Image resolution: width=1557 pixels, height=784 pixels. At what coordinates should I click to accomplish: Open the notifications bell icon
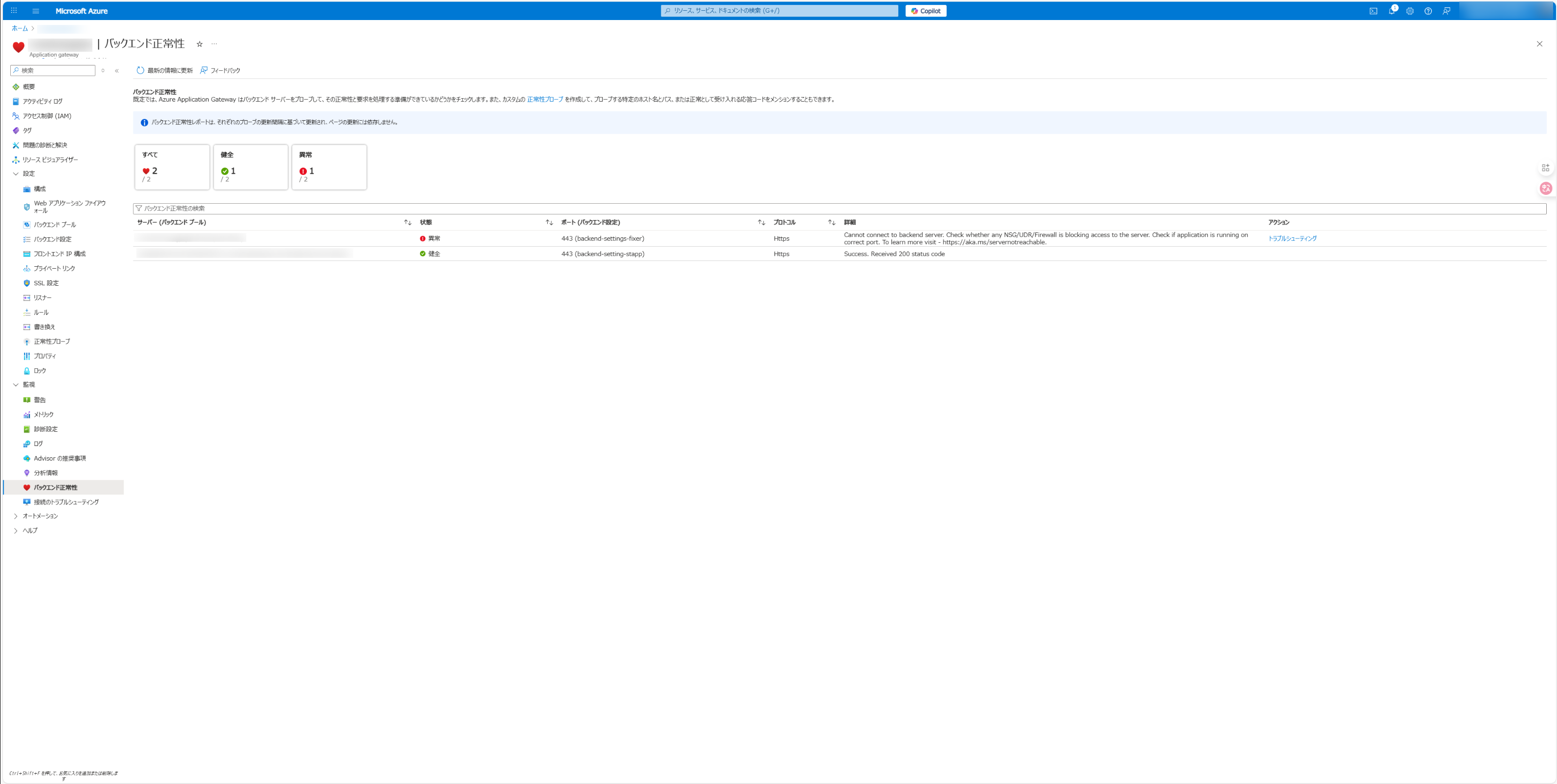coord(1391,11)
